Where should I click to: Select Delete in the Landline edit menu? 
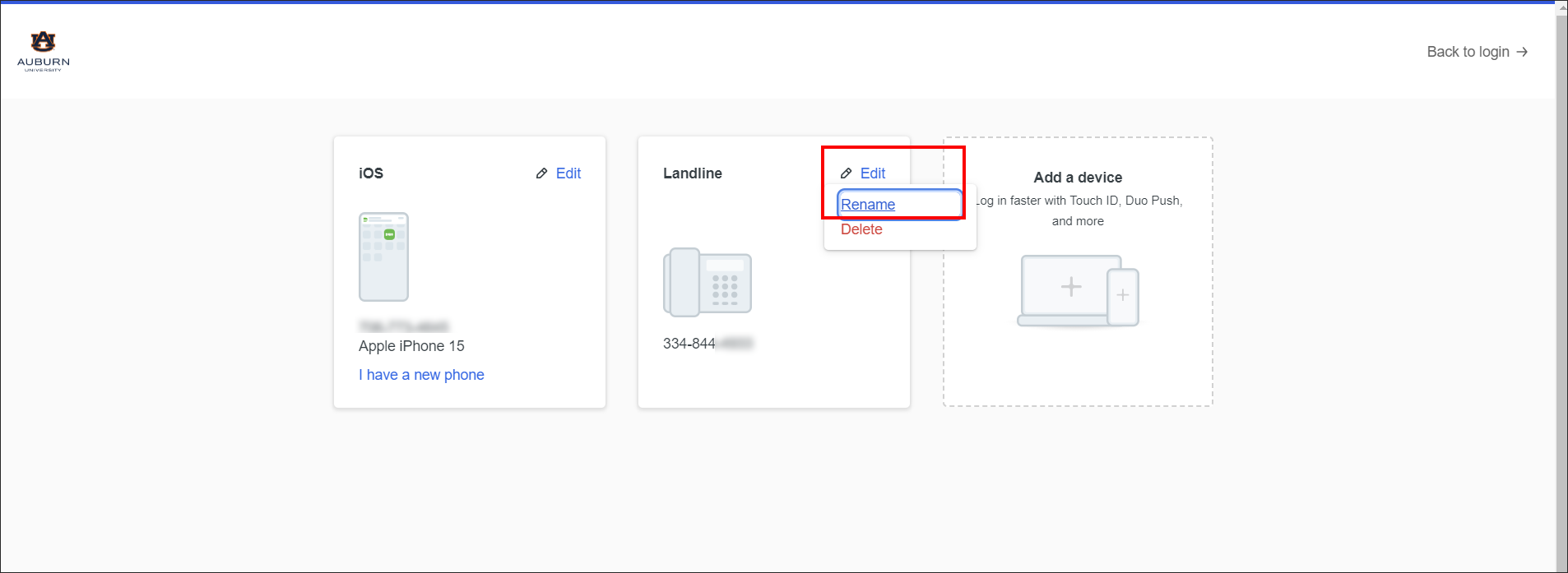[861, 229]
